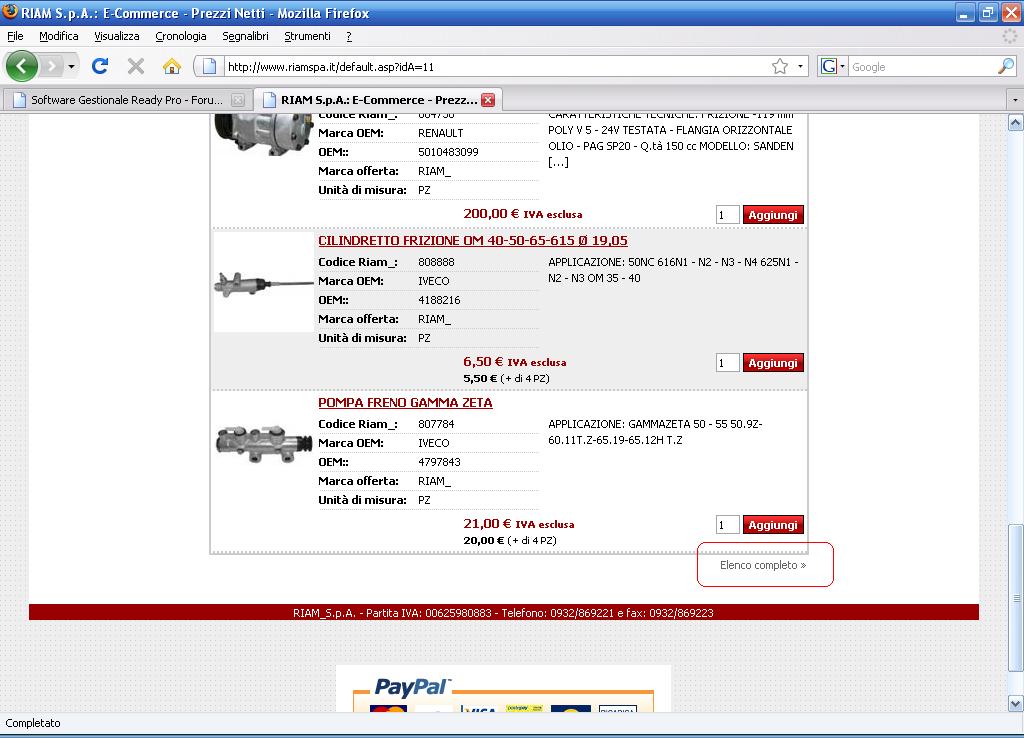Click quantity field for 6,50 € item

click(728, 363)
